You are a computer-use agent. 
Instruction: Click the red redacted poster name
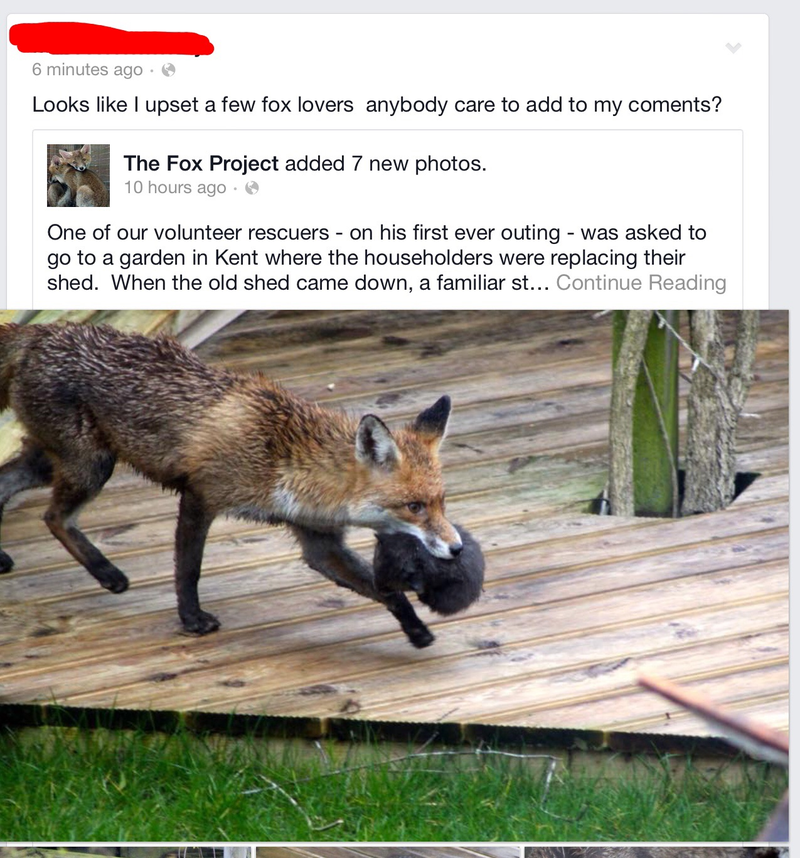coord(112,38)
